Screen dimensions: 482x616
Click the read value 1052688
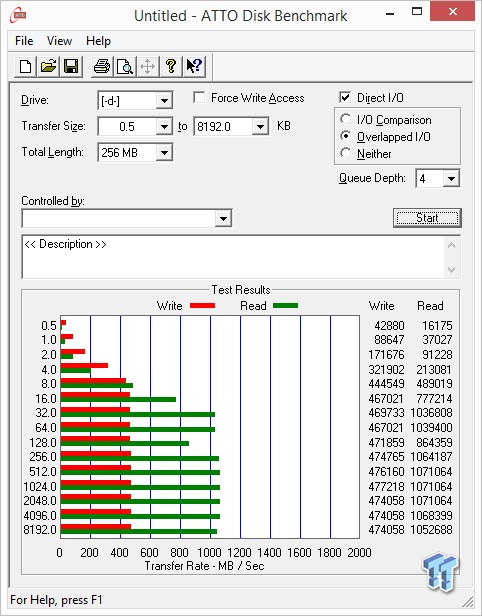[431, 530]
